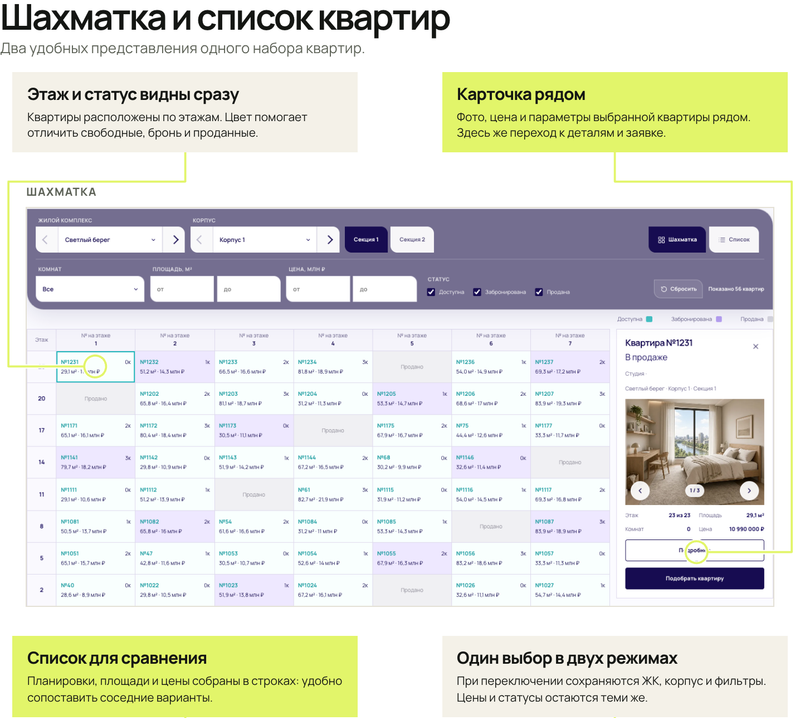Select apartment №1204 cell

click(x=333, y=399)
